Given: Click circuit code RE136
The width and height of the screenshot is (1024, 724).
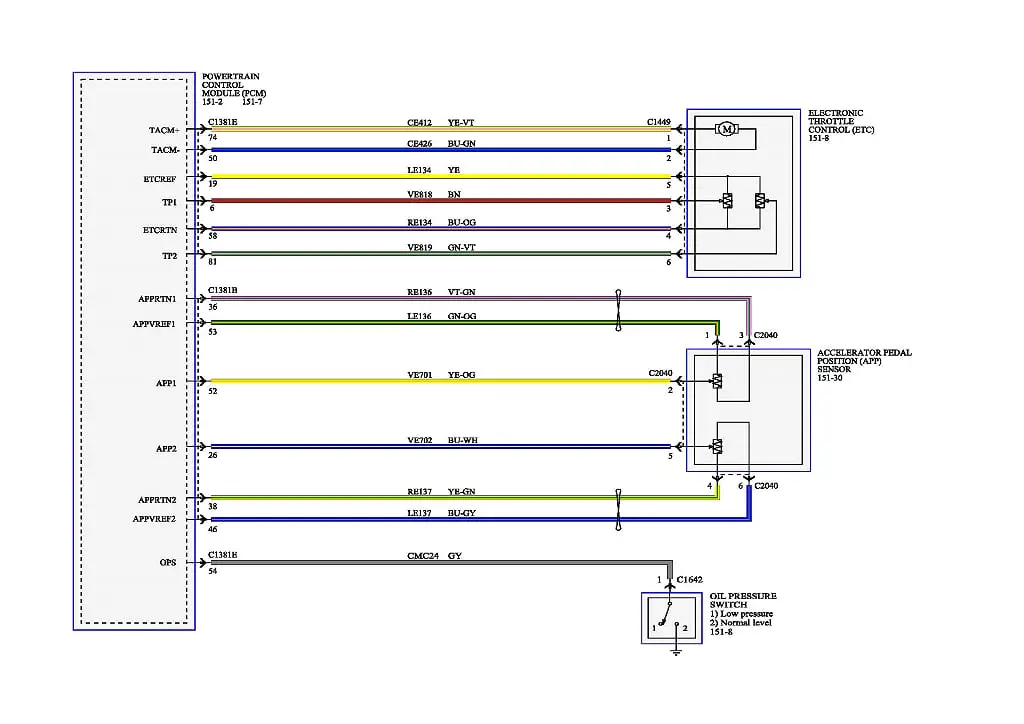Looking at the screenshot, I should point(419,292).
